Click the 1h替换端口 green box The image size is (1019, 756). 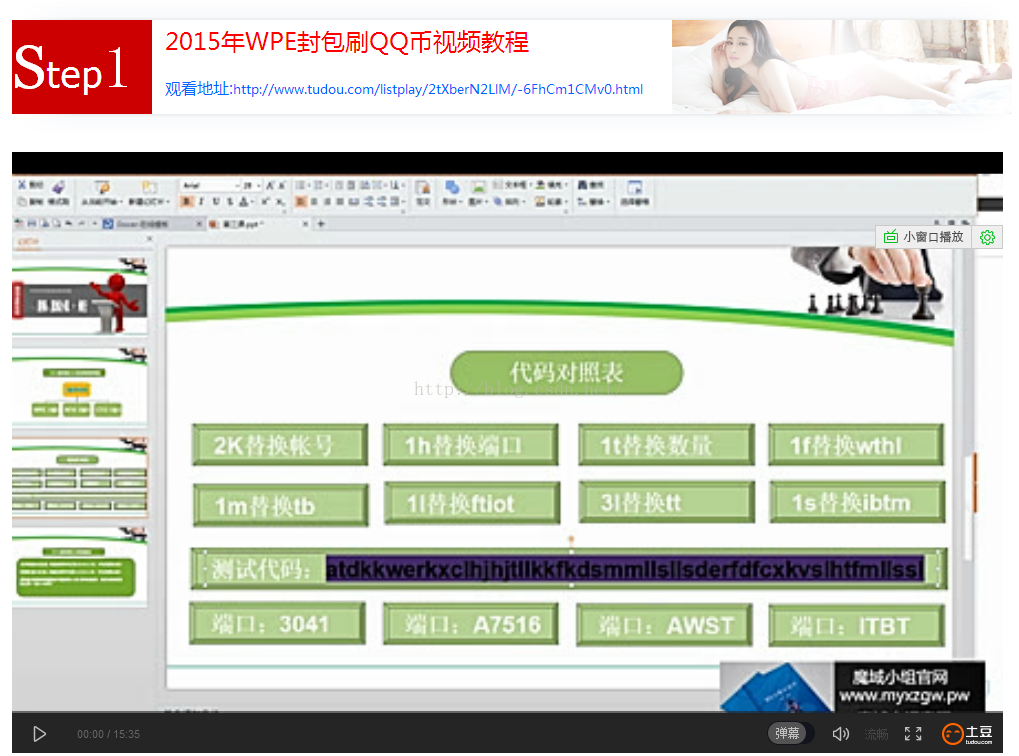coord(471,445)
